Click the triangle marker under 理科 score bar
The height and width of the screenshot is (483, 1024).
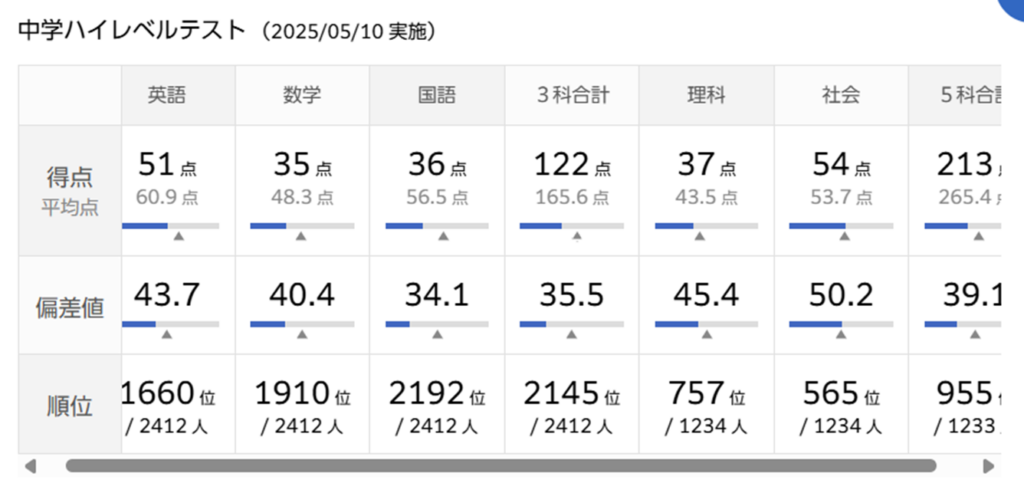click(x=700, y=237)
